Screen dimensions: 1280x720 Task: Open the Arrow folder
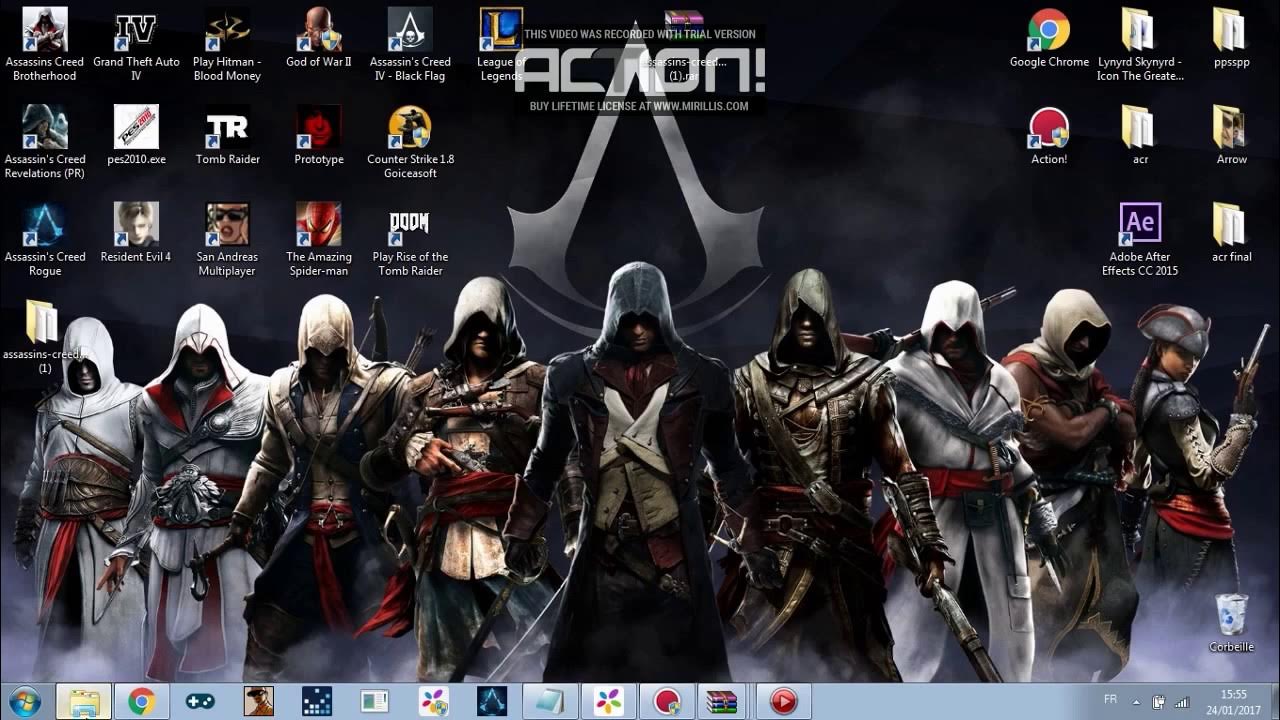(1231, 136)
